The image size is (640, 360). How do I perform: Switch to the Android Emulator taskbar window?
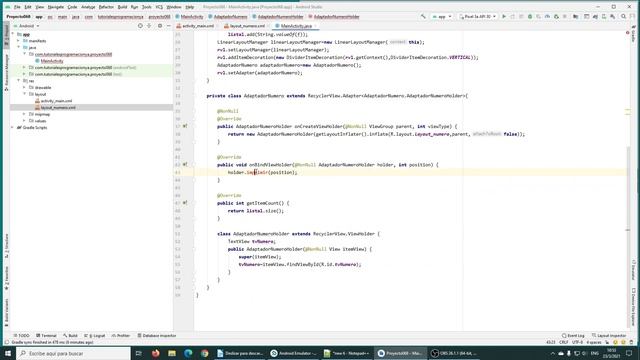pos(293,353)
